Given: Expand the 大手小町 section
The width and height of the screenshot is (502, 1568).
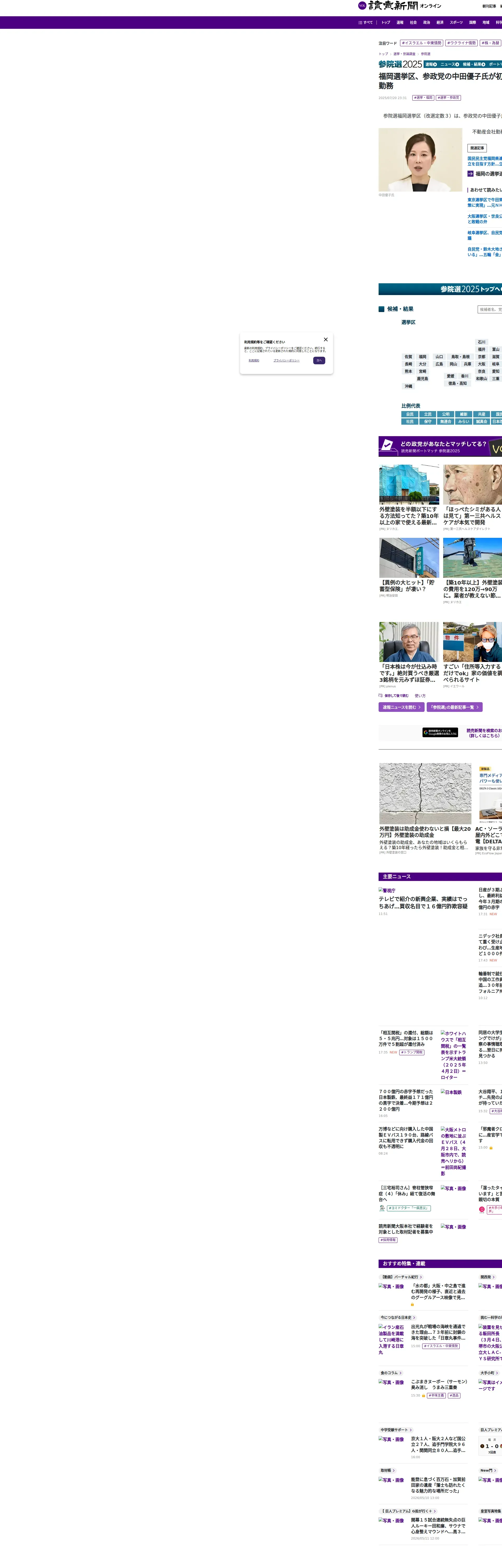Looking at the screenshot, I should [489, 1373].
